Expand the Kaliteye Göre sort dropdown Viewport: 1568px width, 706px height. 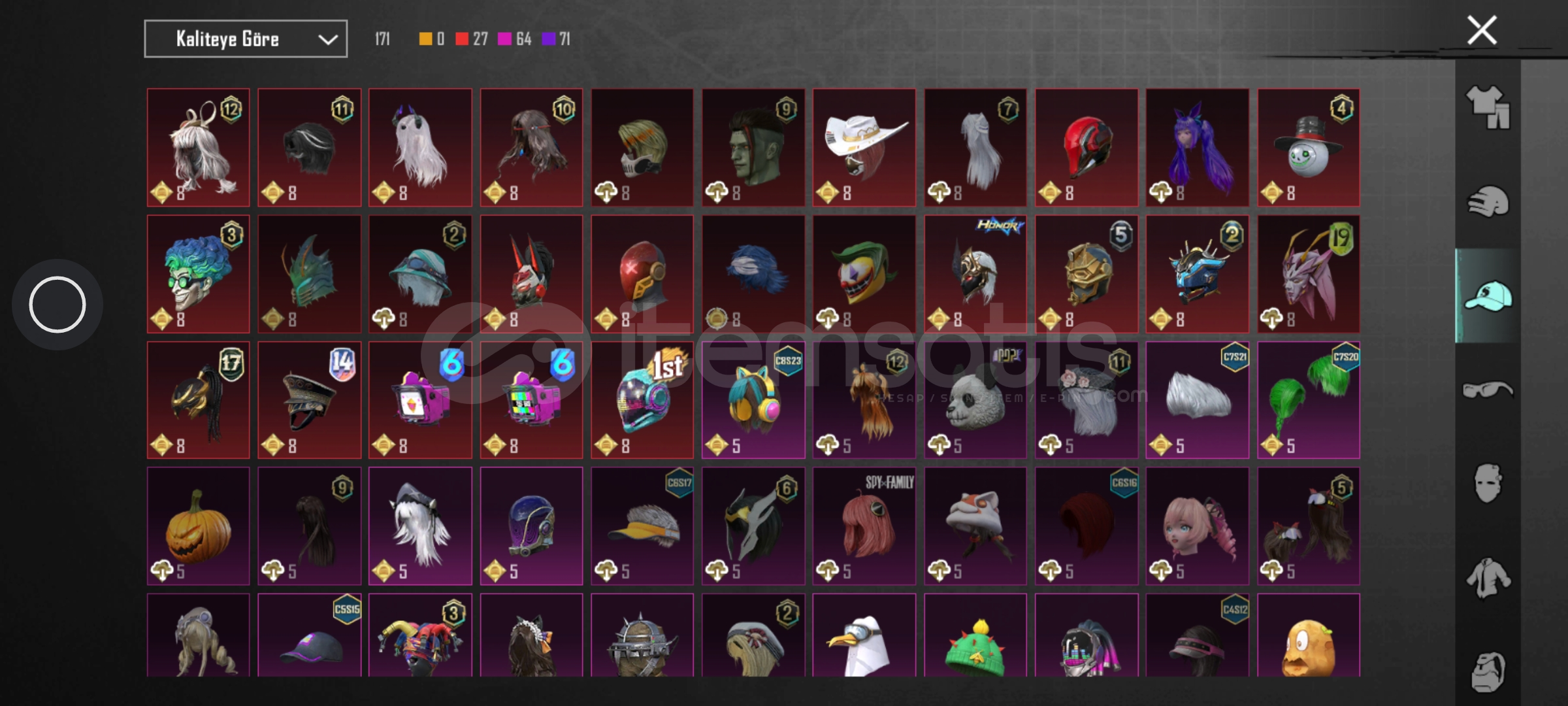246,39
